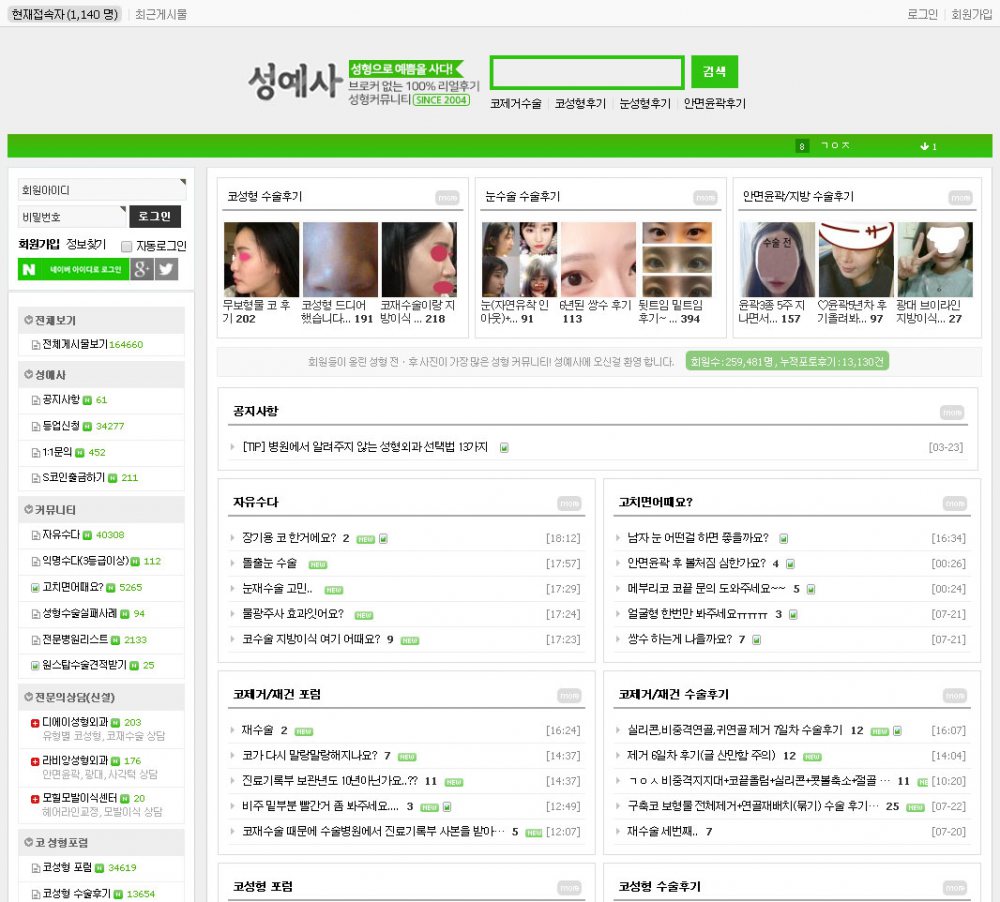Viewport: 1000px width, 902px height.
Task: Click page icon next to 전체게시물보기
Action: (x=36, y=345)
